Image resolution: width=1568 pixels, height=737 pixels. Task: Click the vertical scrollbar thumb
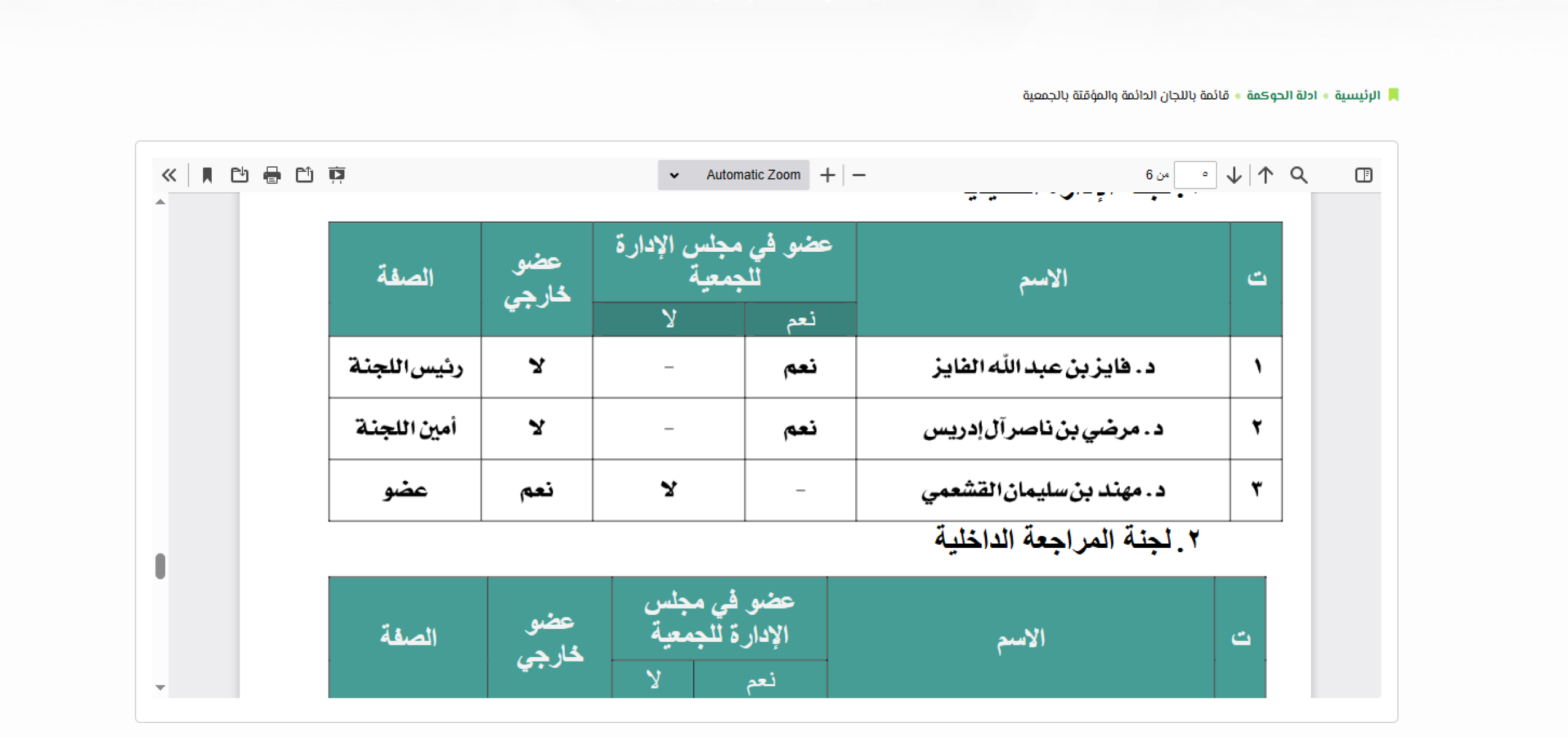(160, 566)
